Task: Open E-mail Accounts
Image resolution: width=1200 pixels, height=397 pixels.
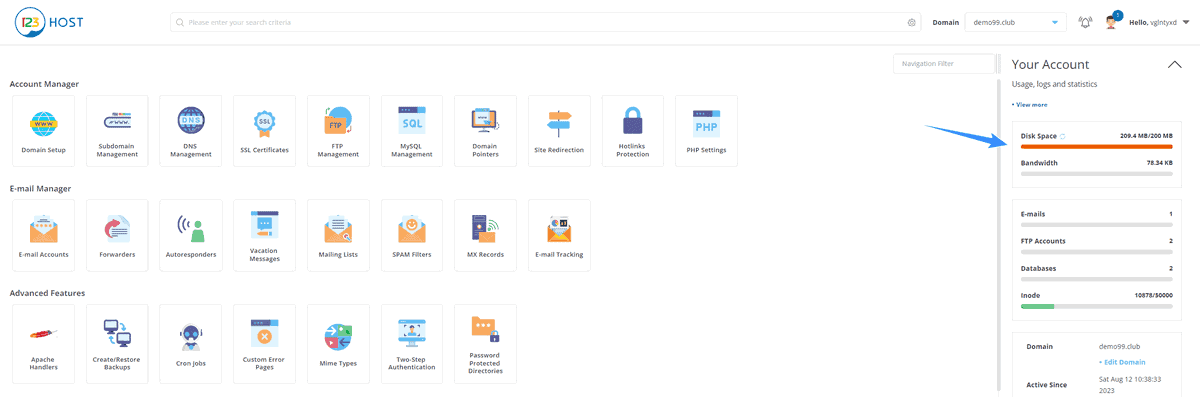Action: 44,235
